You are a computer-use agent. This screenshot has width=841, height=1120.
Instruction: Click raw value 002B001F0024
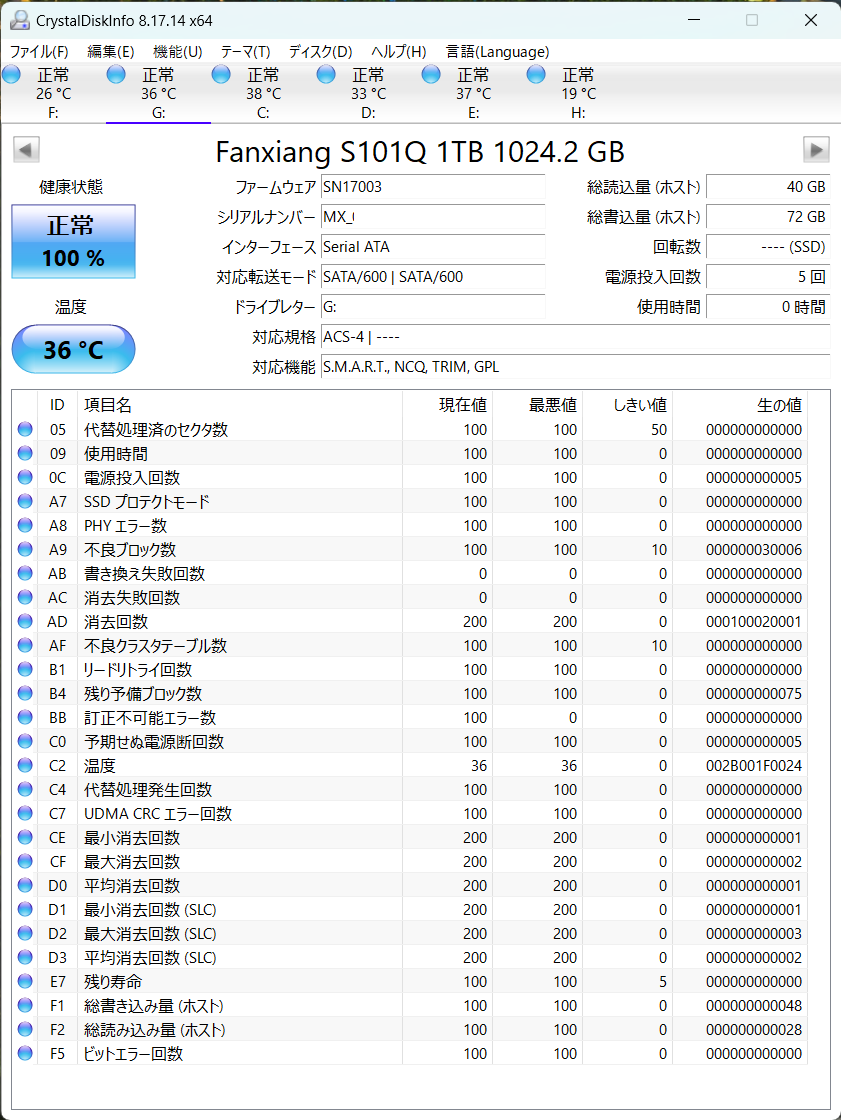tap(754, 766)
